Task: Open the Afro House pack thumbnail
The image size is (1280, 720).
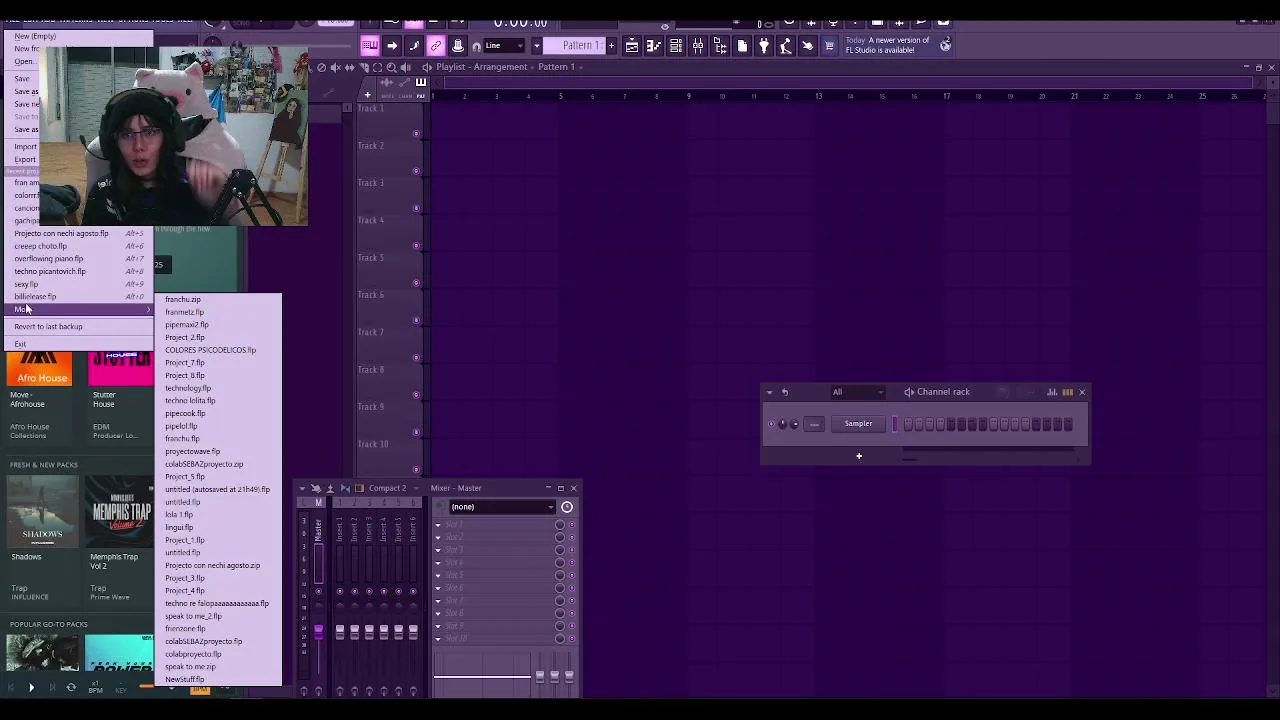Action: 39,367
